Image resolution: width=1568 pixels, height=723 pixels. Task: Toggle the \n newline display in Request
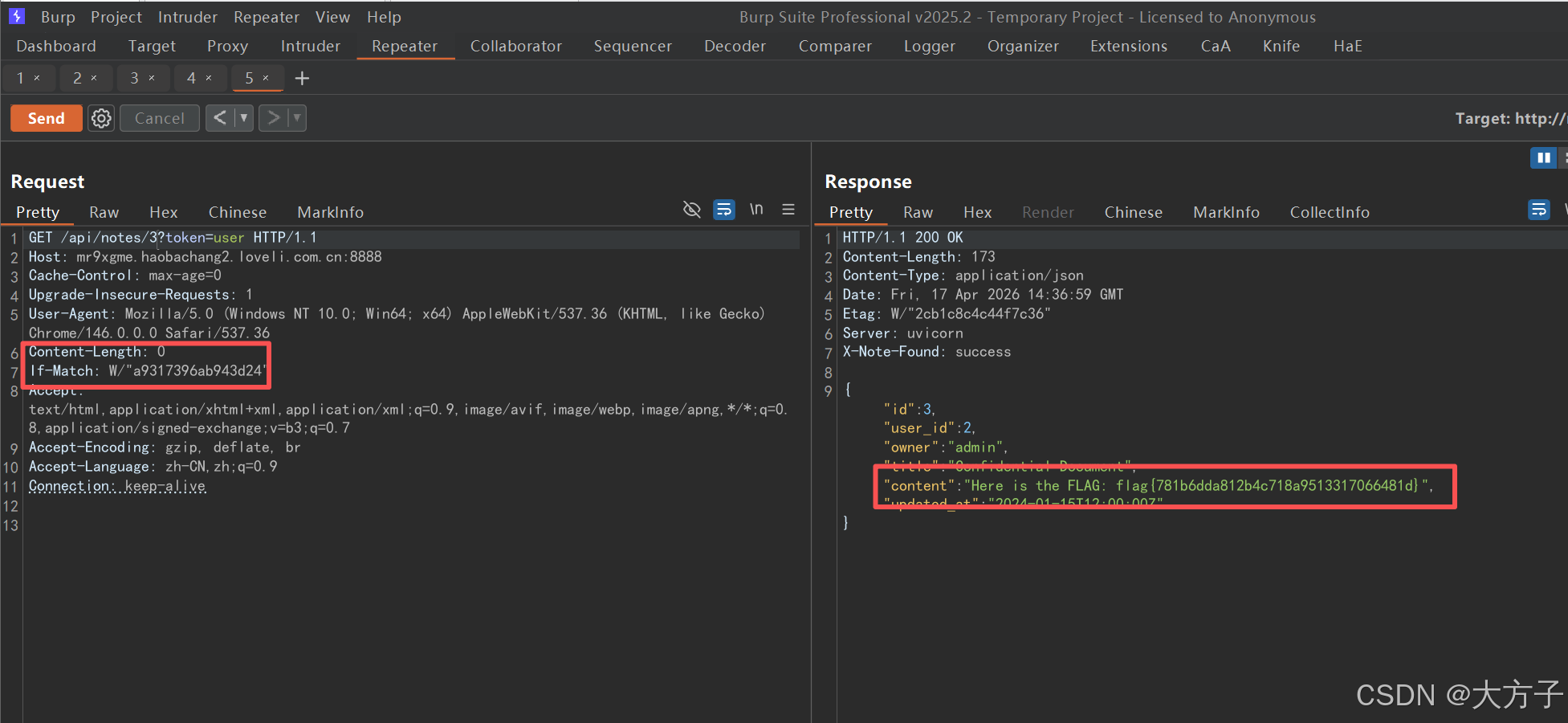(756, 210)
